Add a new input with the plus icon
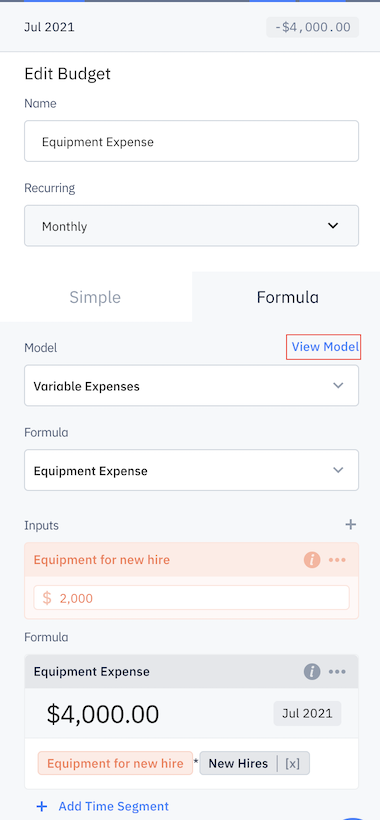 click(351, 525)
